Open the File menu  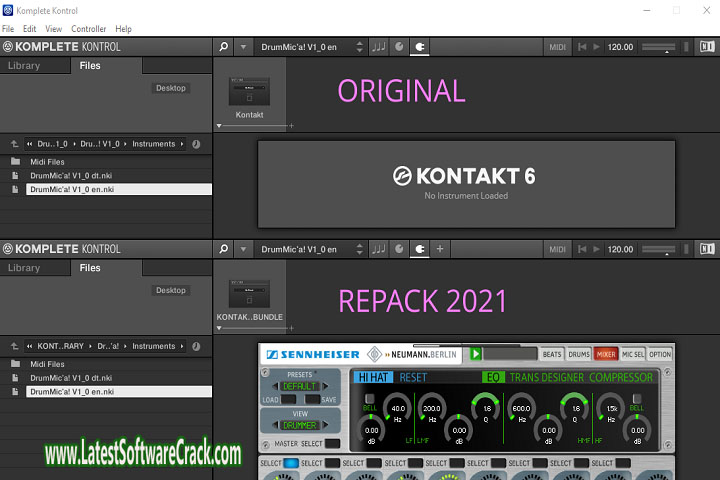pos(8,29)
